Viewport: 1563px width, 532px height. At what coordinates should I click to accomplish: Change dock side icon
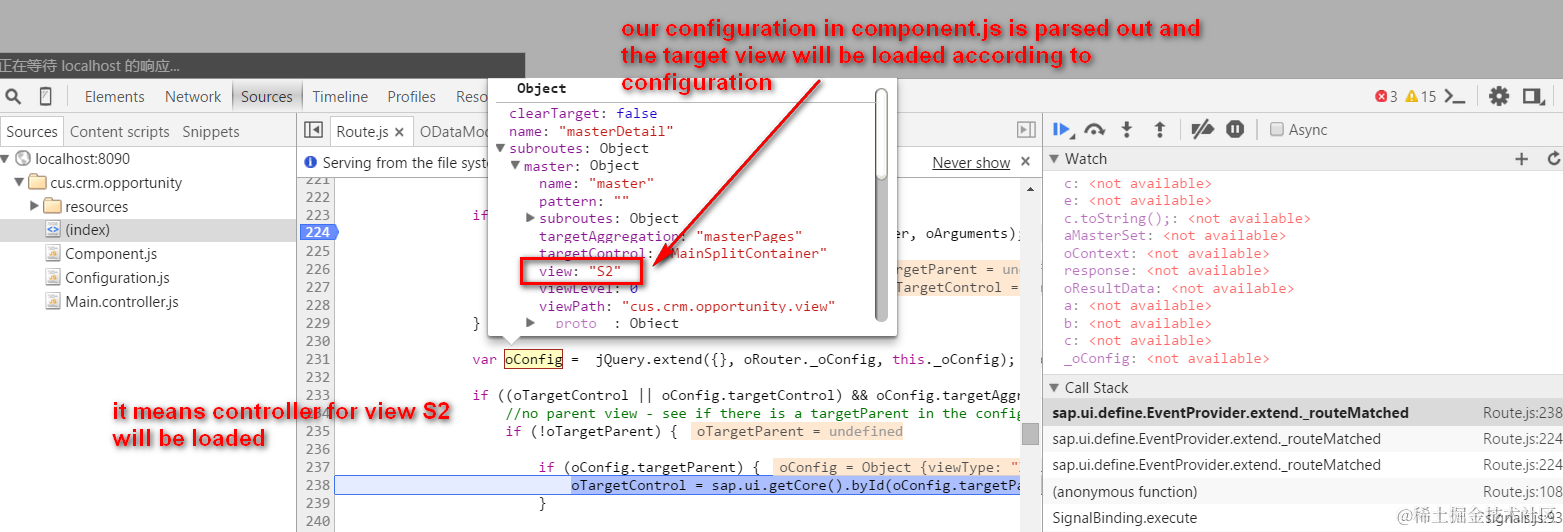pyautogui.click(x=1532, y=96)
